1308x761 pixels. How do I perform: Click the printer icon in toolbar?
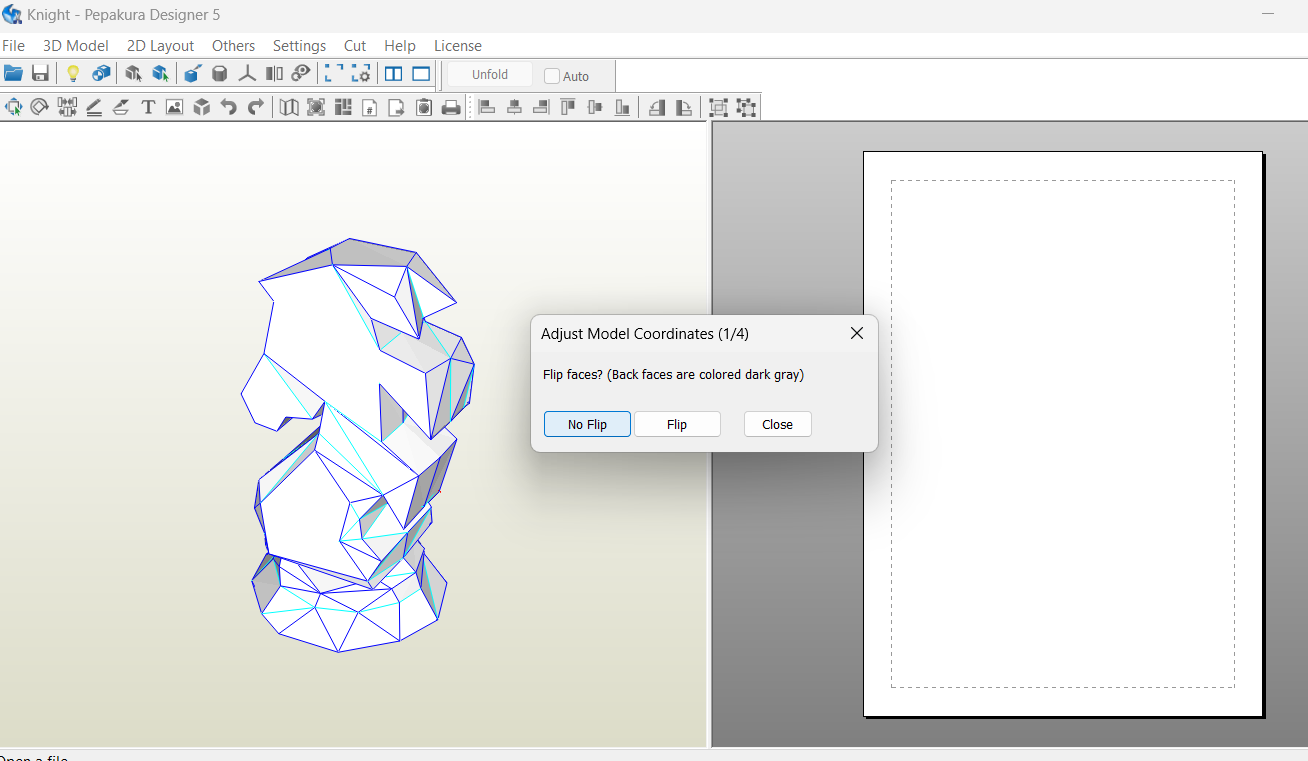[451, 107]
